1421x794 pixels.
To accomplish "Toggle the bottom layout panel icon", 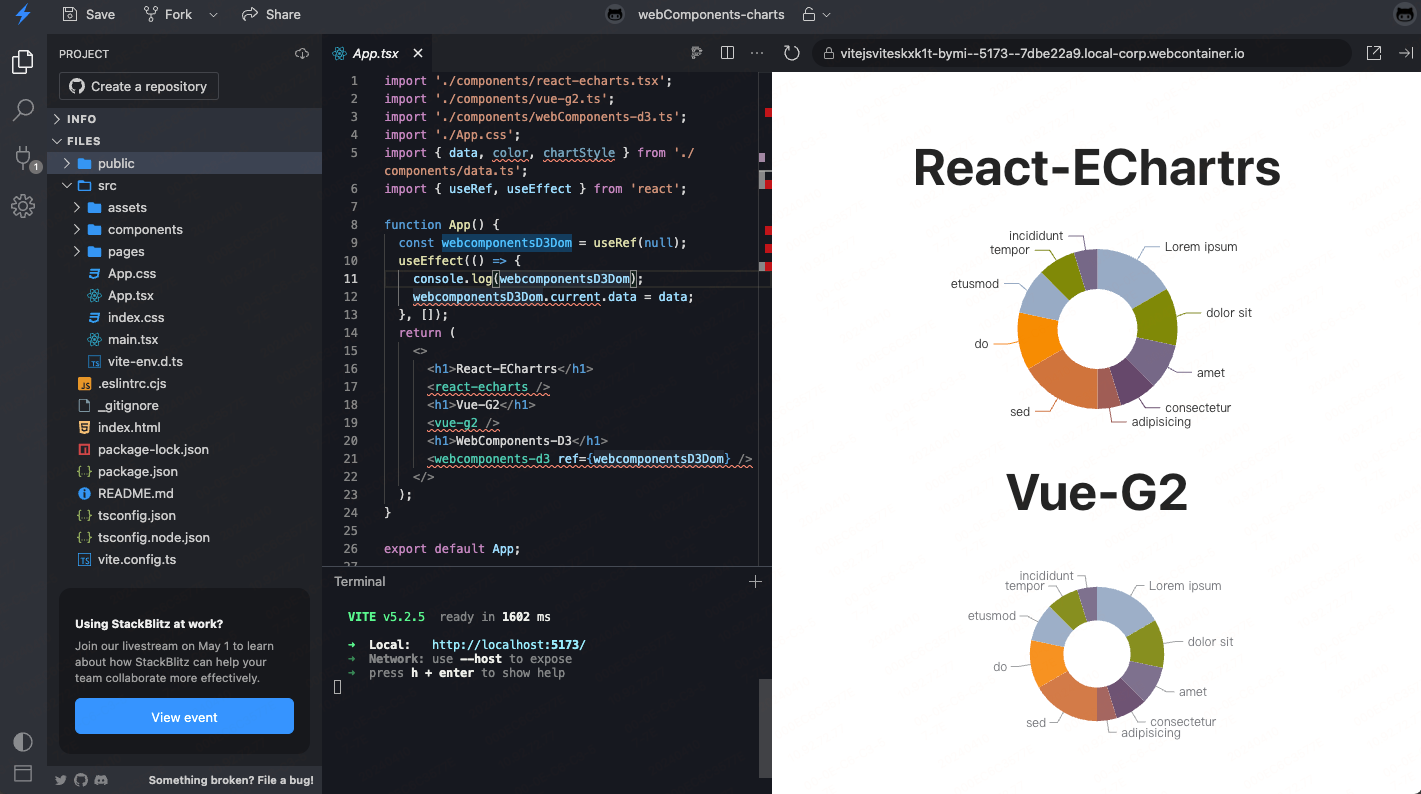I will pyautogui.click(x=22, y=773).
